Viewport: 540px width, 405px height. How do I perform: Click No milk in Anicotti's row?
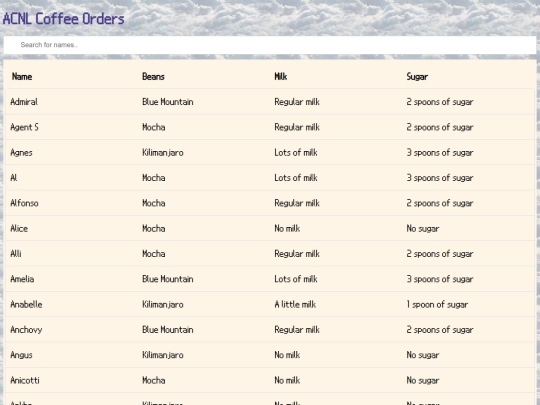pos(287,380)
